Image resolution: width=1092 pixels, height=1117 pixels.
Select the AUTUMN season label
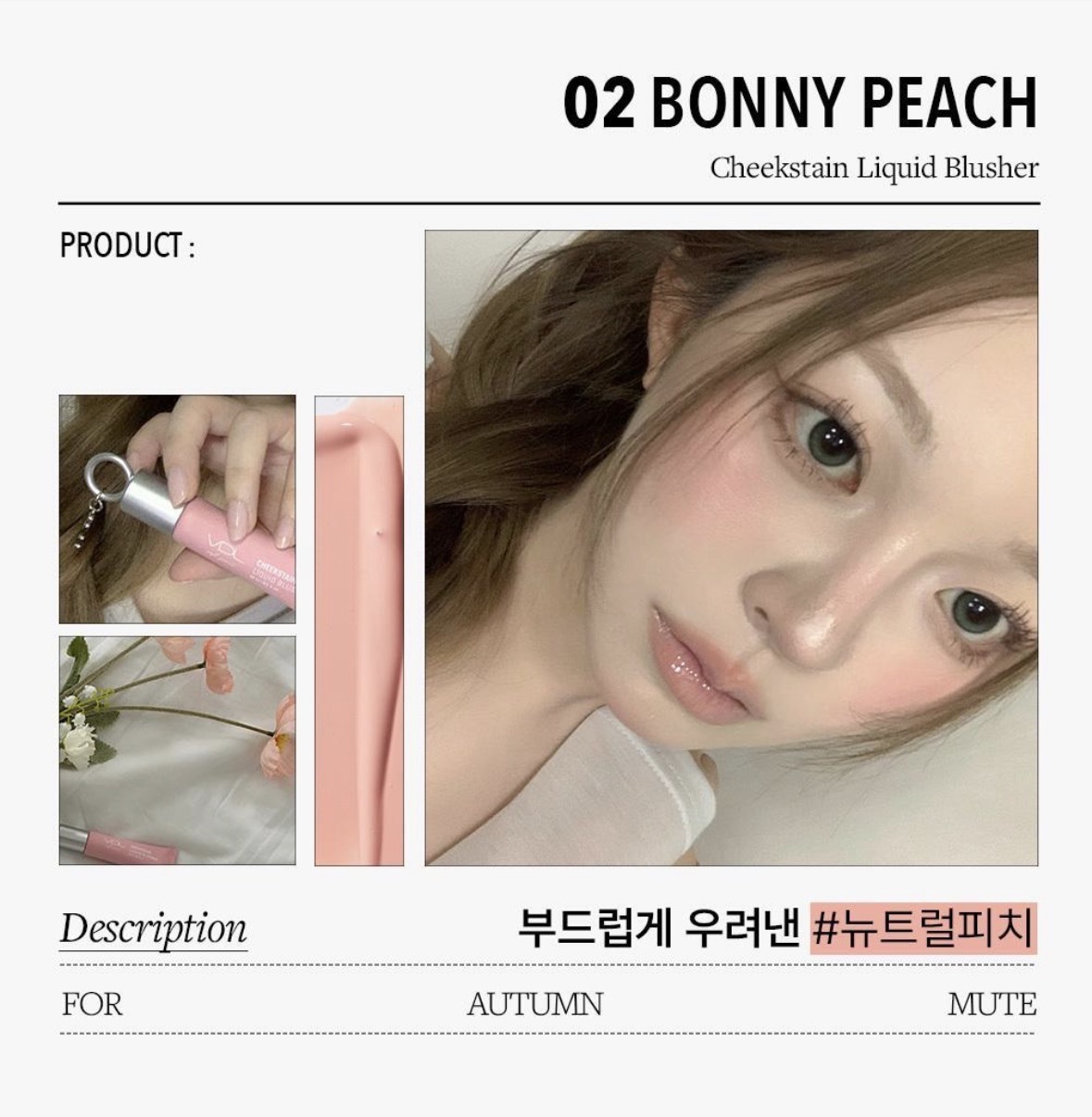[x=534, y=1004]
